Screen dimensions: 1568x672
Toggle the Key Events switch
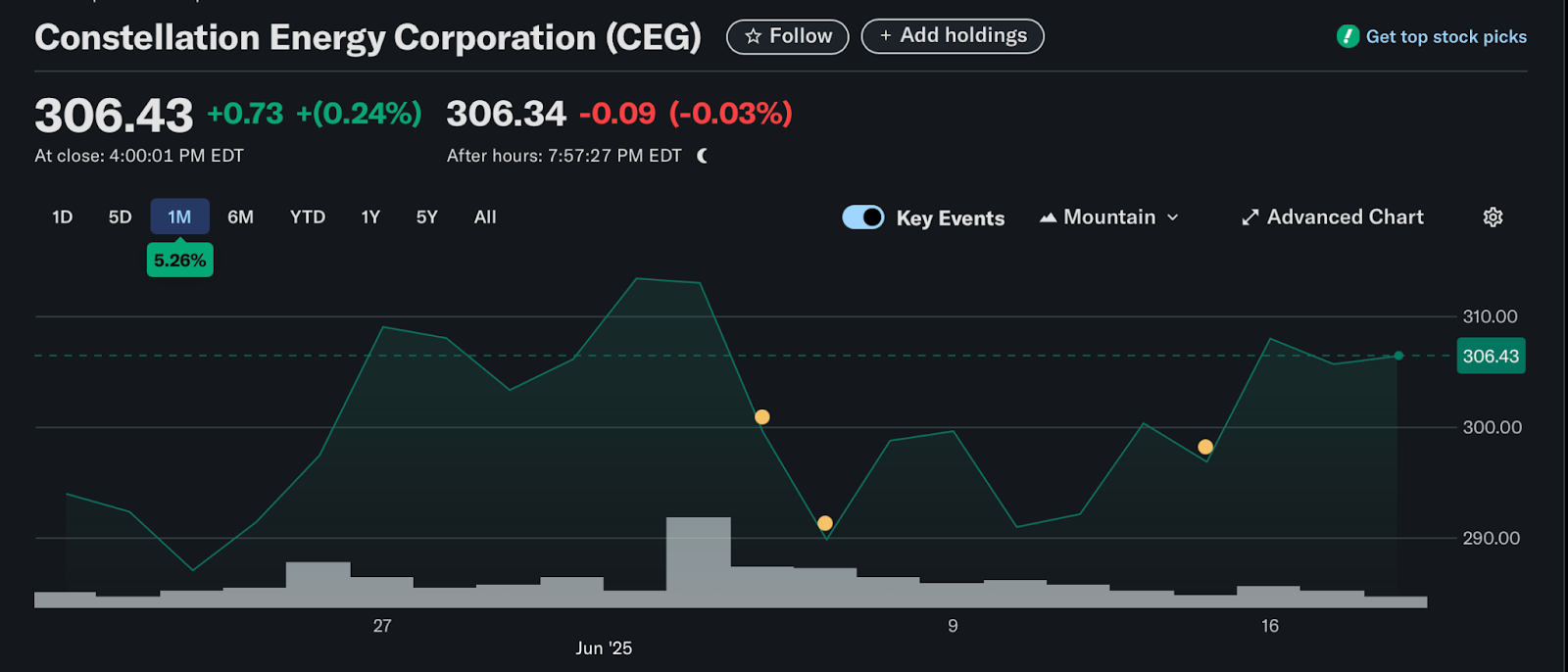pyautogui.click(x=863, y=217)
